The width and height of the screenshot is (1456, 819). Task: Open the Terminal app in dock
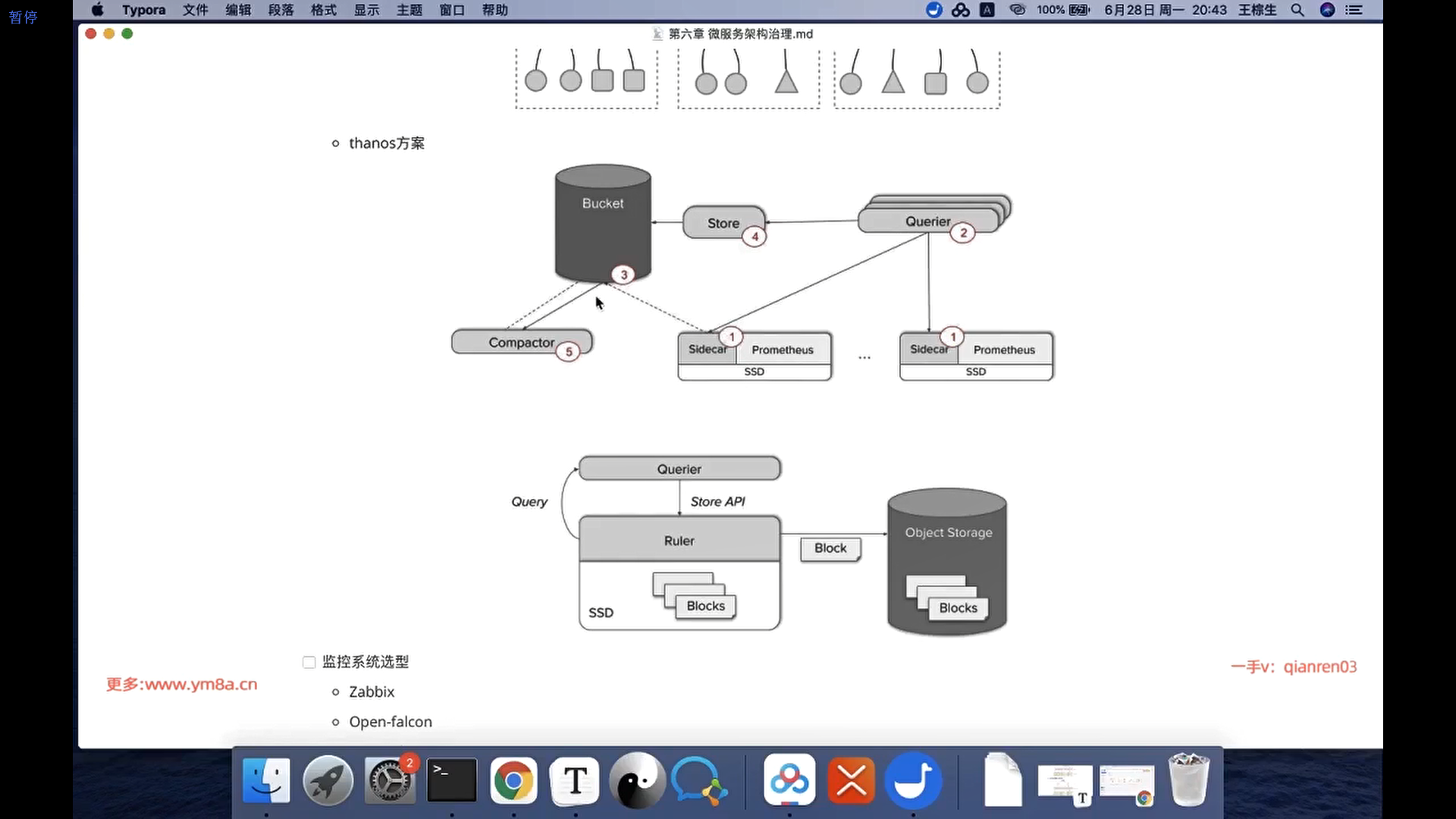(x=452, y=780)
